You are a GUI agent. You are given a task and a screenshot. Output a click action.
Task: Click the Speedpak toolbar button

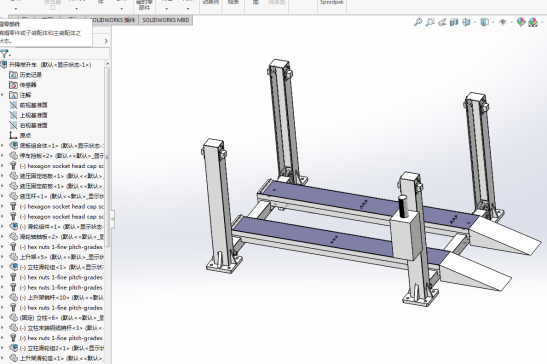click(332, 3)
